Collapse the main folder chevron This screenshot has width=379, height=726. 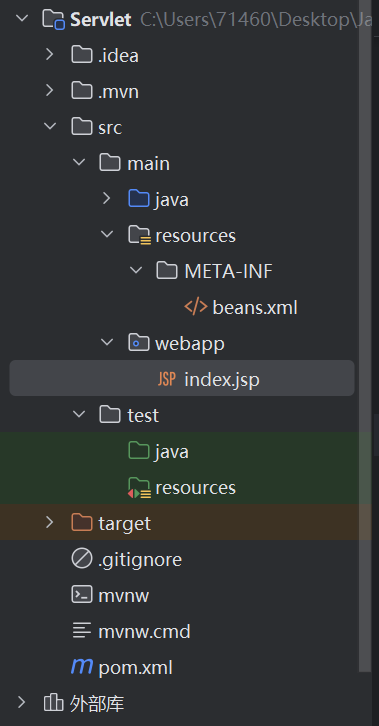click(79, 163)
